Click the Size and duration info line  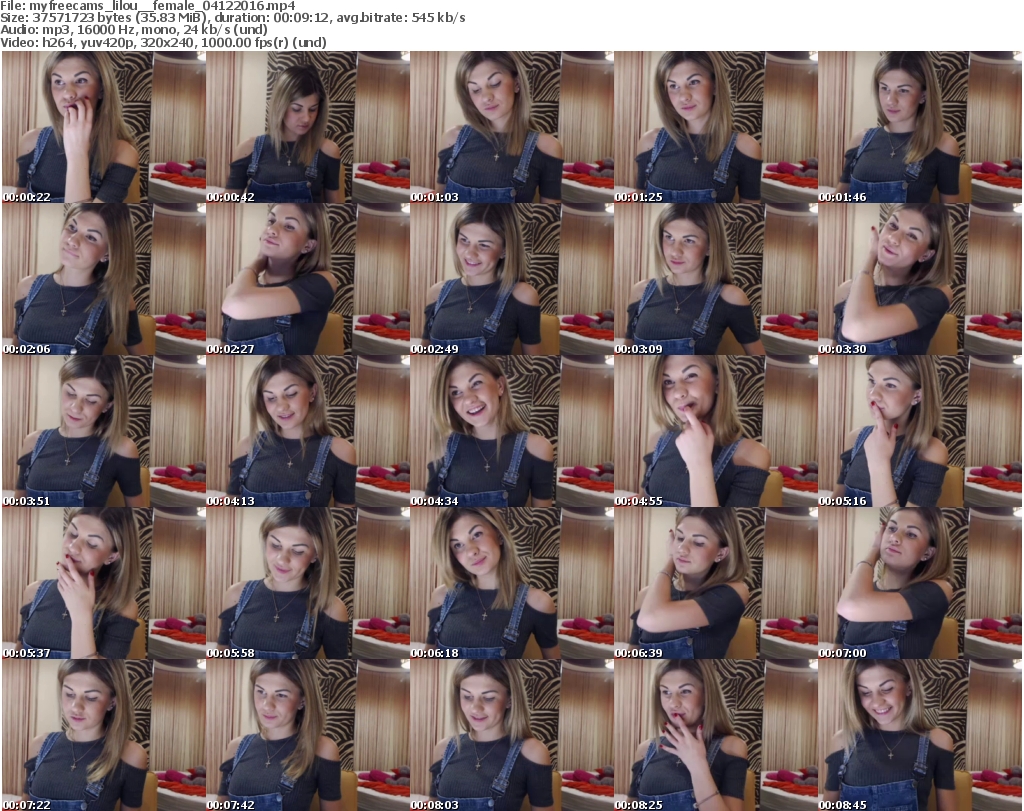point(232,18)
